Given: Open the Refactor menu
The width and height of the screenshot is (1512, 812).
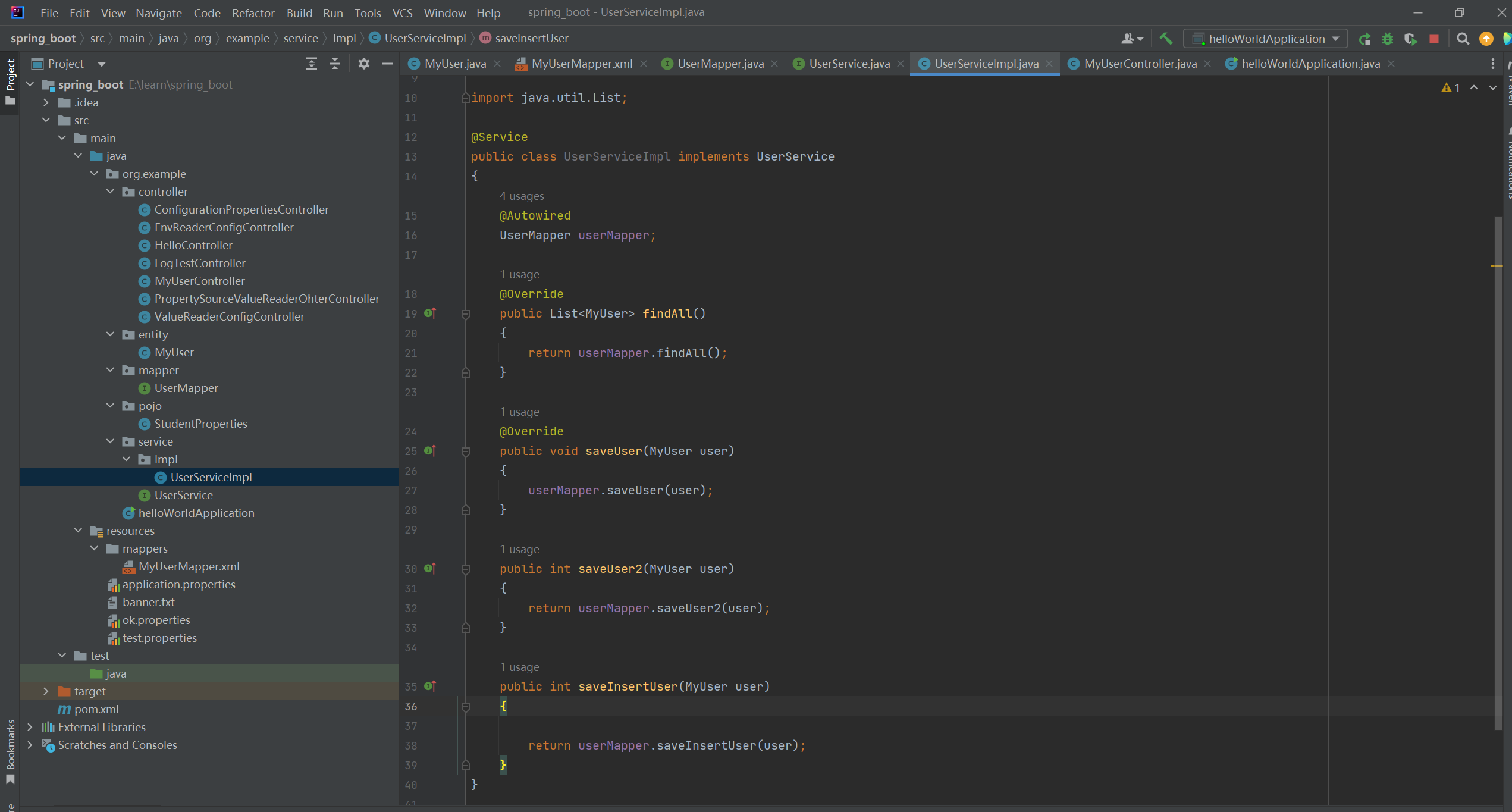Looking at the screenshot, I should click(x=253, y=12).
